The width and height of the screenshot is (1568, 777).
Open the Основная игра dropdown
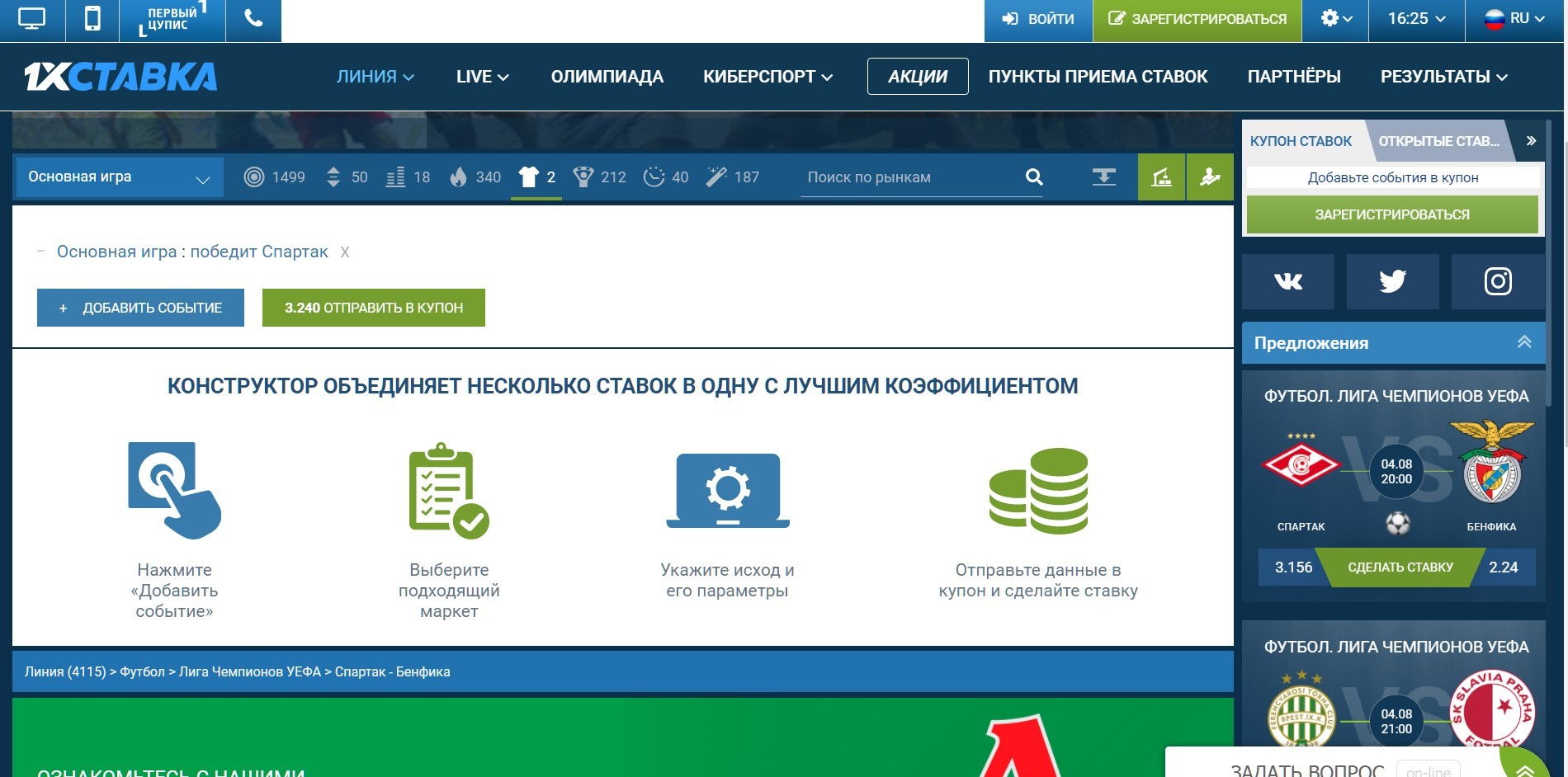(x=120, y=177)
